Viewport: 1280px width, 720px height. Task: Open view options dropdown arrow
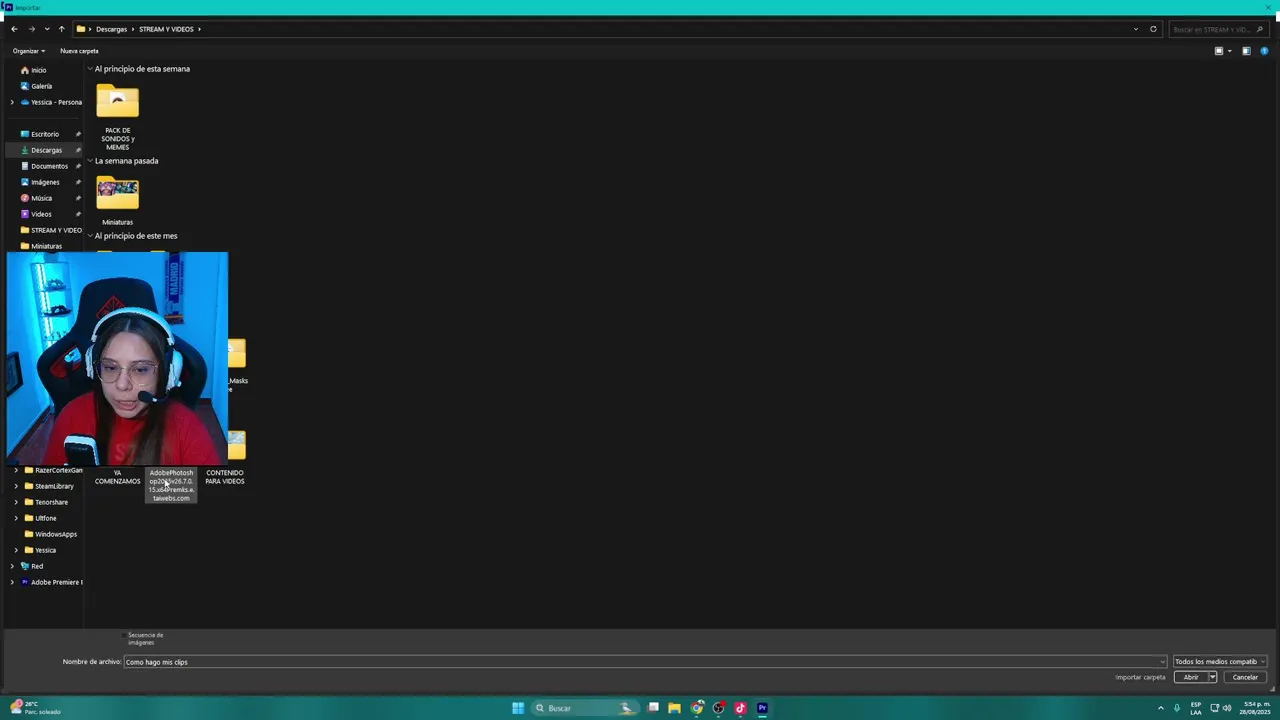coord(1230,51)
